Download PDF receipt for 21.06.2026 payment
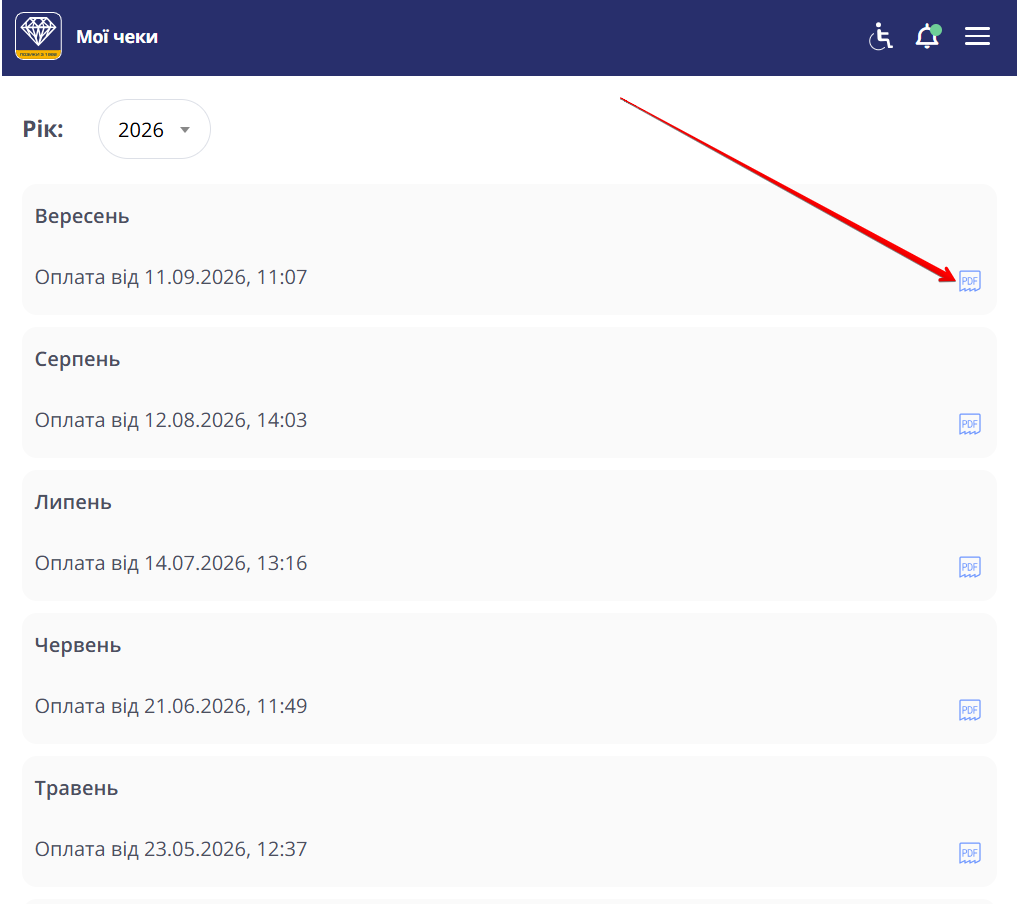This screenshot has width=1018, height=904. 969,709
